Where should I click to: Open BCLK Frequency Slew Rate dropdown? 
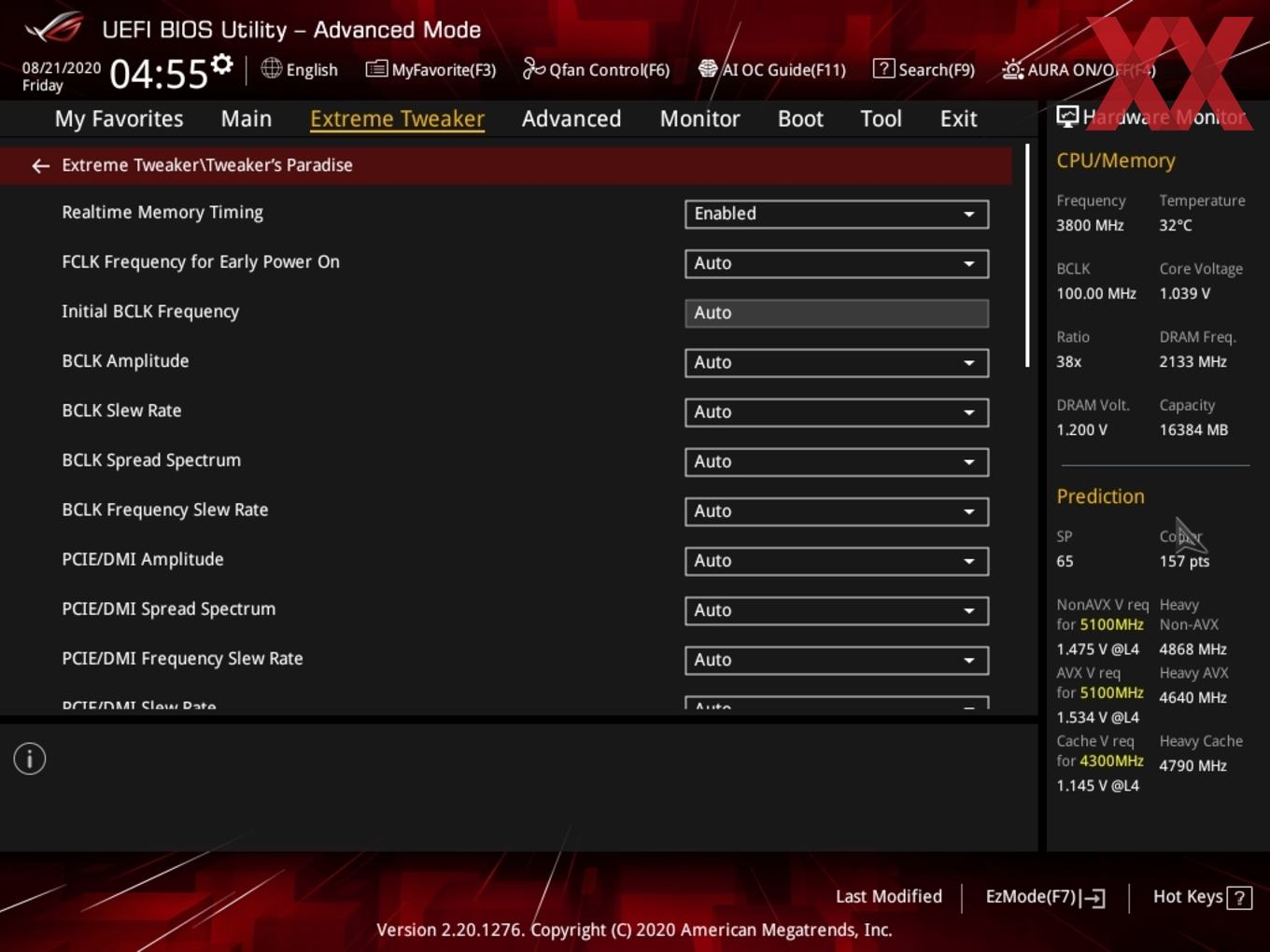point(837,511)
